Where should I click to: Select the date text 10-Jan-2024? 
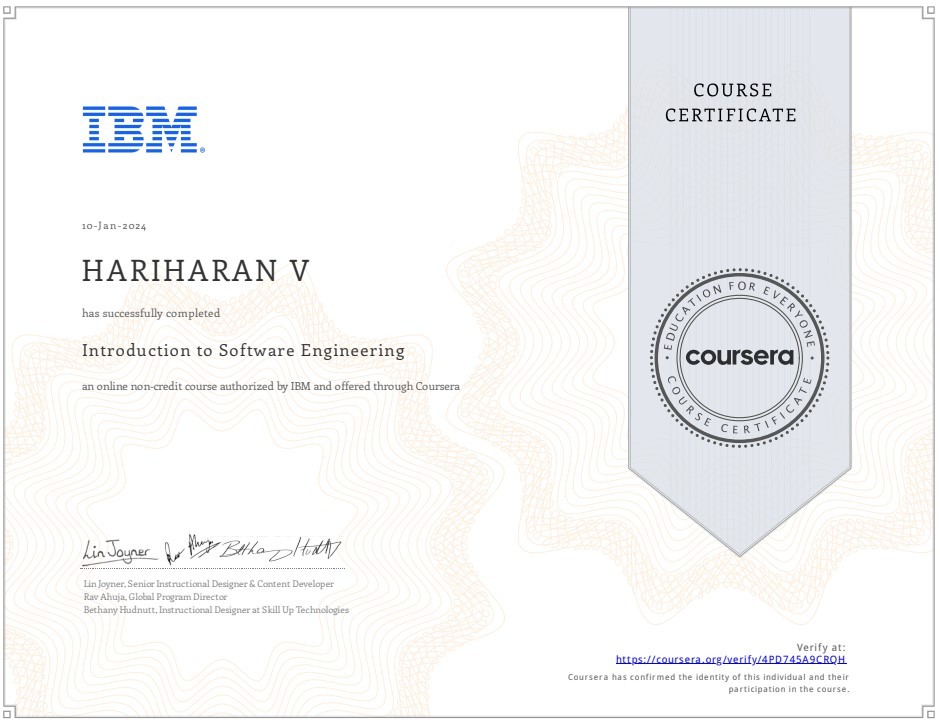pos(114,226)
